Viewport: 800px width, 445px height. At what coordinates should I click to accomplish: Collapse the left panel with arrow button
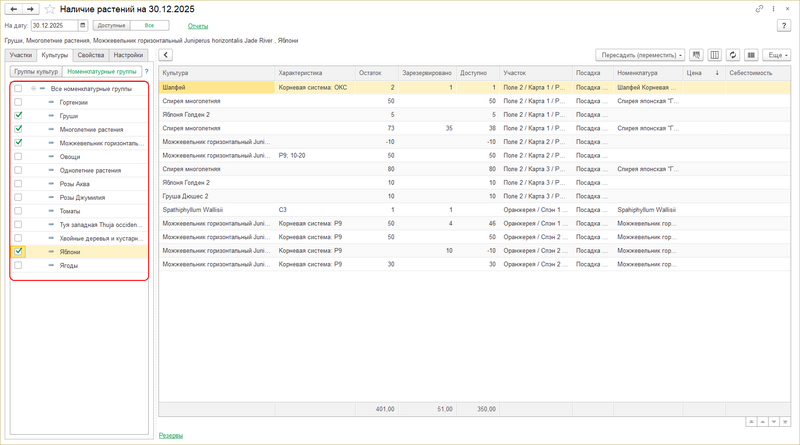pos(166,55)
